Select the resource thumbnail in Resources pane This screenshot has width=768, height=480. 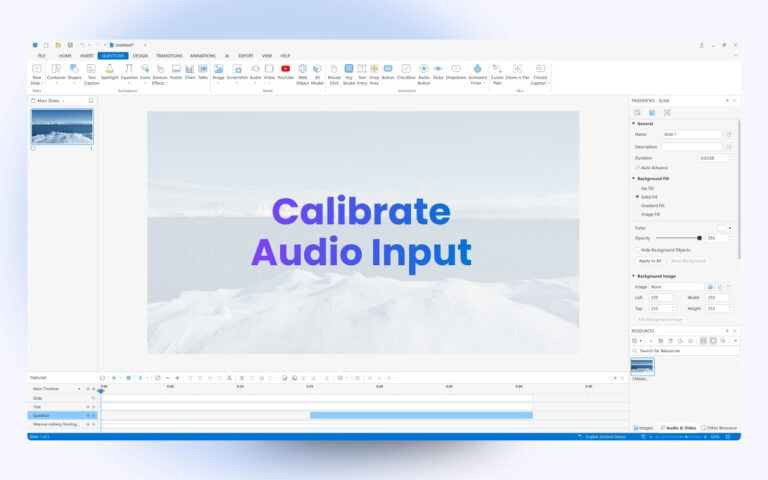point(642,367)
